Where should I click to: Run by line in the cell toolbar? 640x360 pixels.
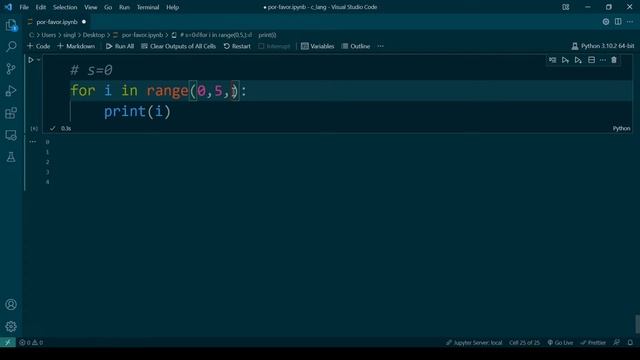tap(552, 60)
